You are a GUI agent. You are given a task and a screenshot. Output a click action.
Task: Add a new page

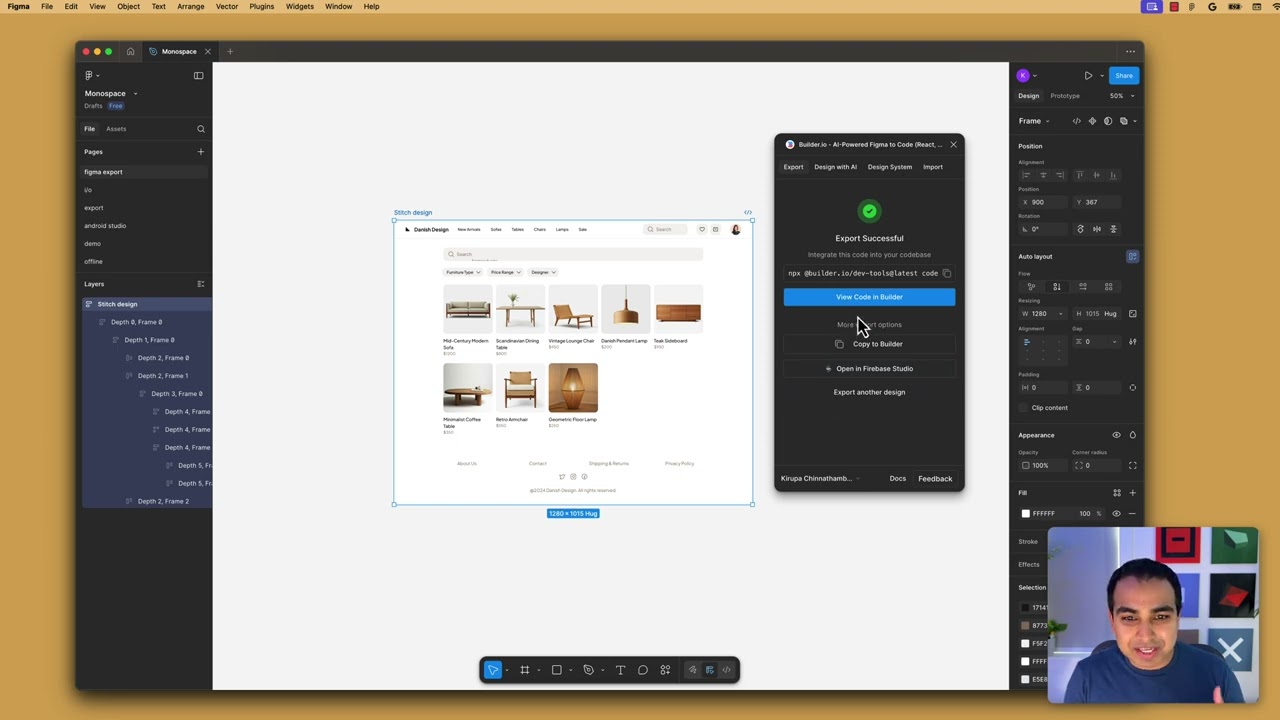[x=200, y=152]
